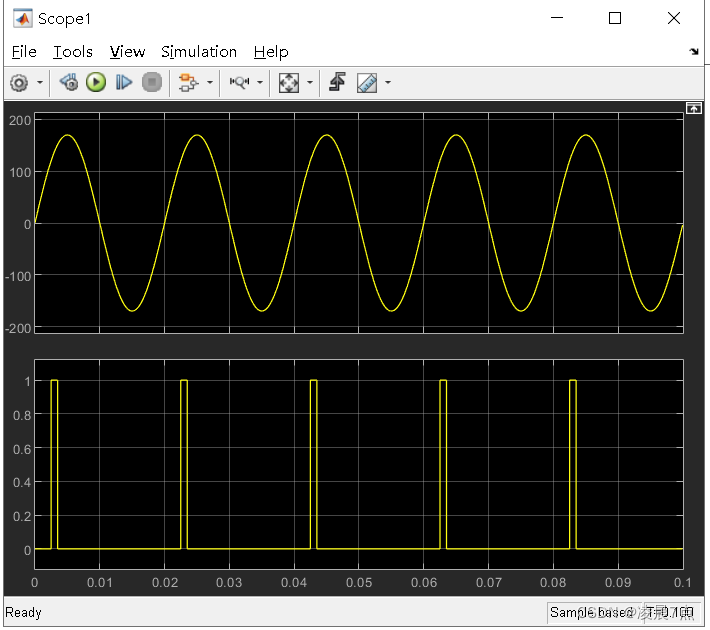
Task: Click the Highlight Simulink Block icon
Action: click(188, 83)
